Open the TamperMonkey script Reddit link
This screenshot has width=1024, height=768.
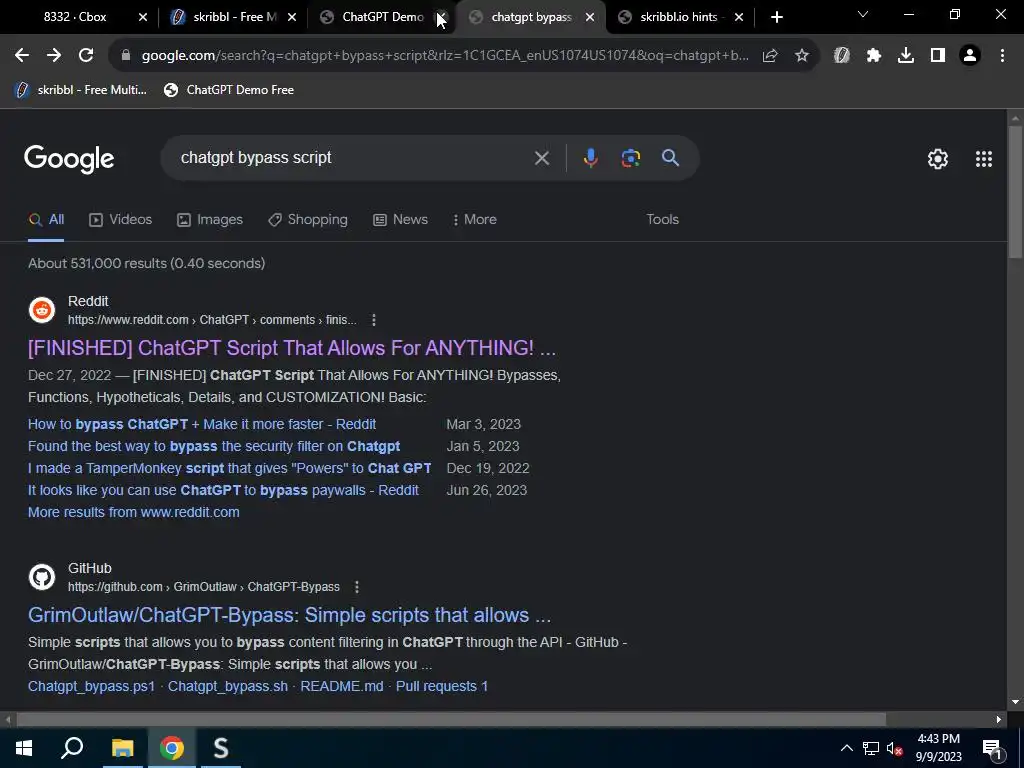pyautogui.click(x=230, y=469)
